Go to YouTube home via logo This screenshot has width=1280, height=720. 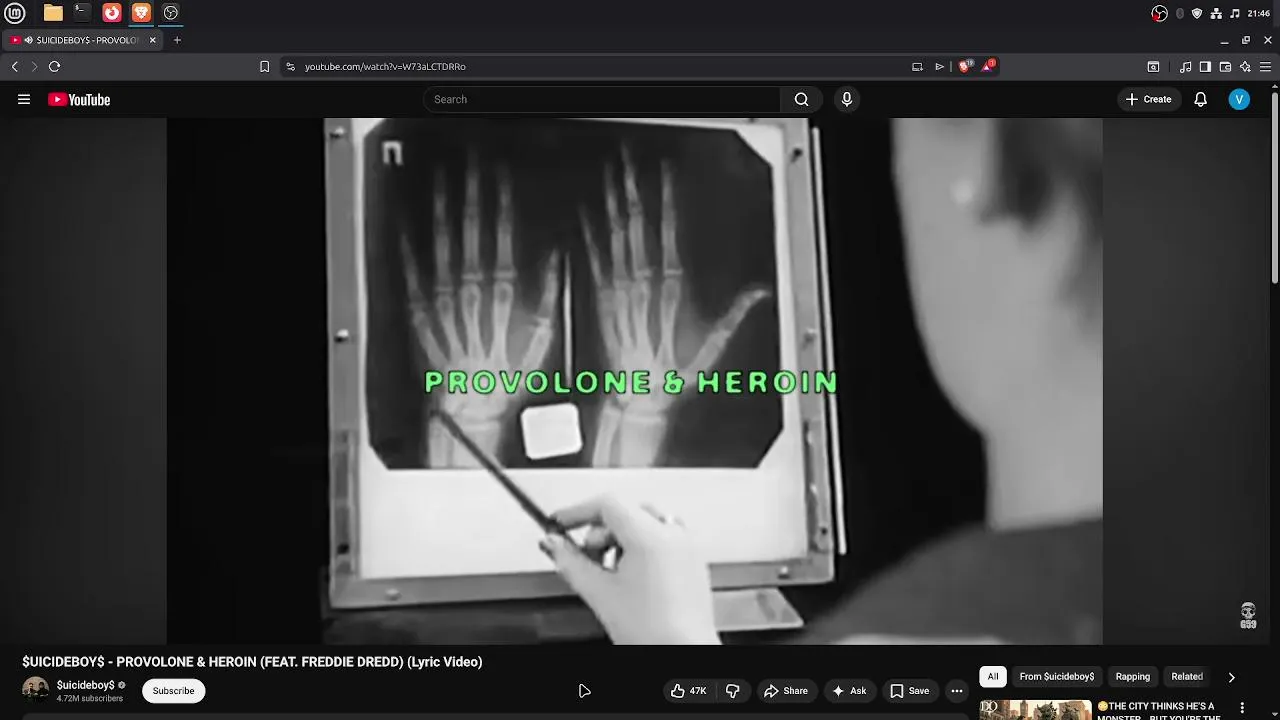79,99
